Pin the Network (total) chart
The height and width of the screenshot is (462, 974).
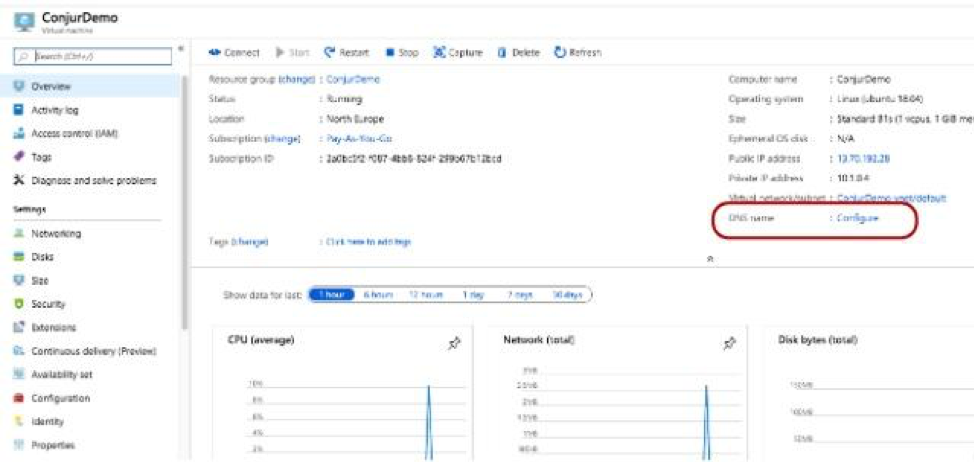tap(729, 343)
